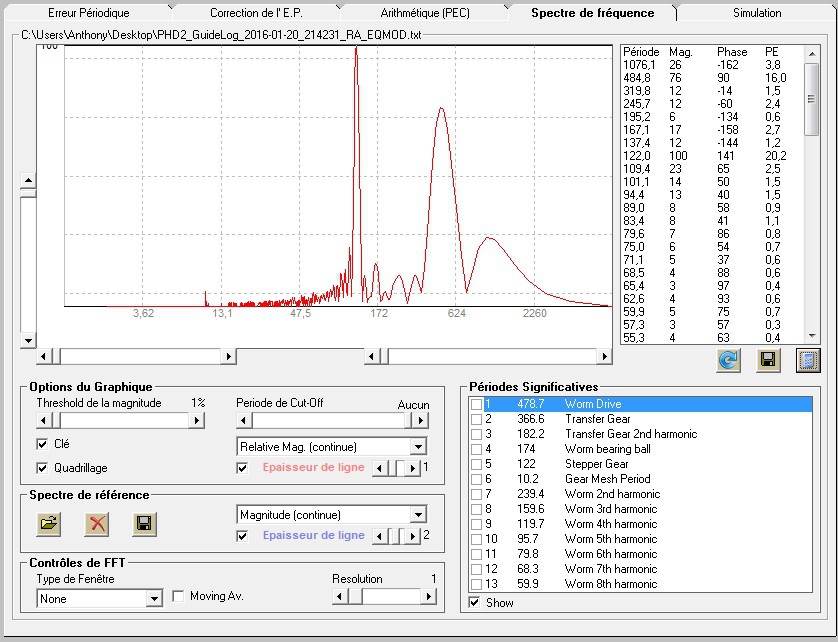
Task: Toggle the blue Epaisseur de ligne checkbox
Action: click(x=242, y=536)
